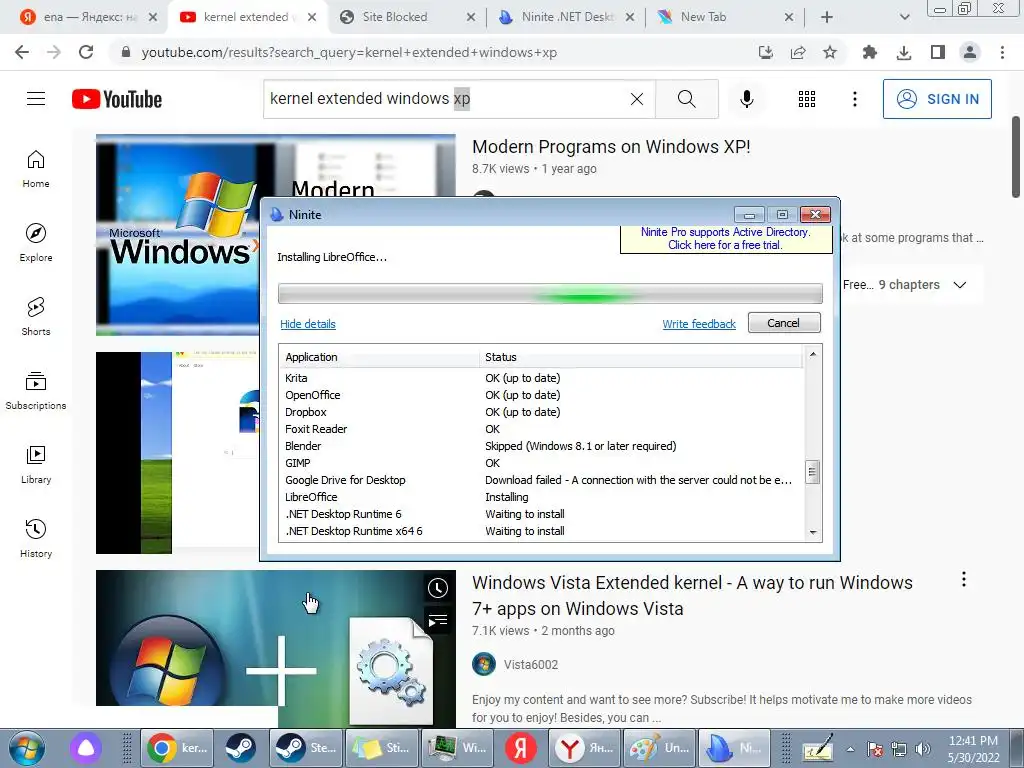Add Vista video to queue
Screen dimensions: 1024x768
coord(438,620)
